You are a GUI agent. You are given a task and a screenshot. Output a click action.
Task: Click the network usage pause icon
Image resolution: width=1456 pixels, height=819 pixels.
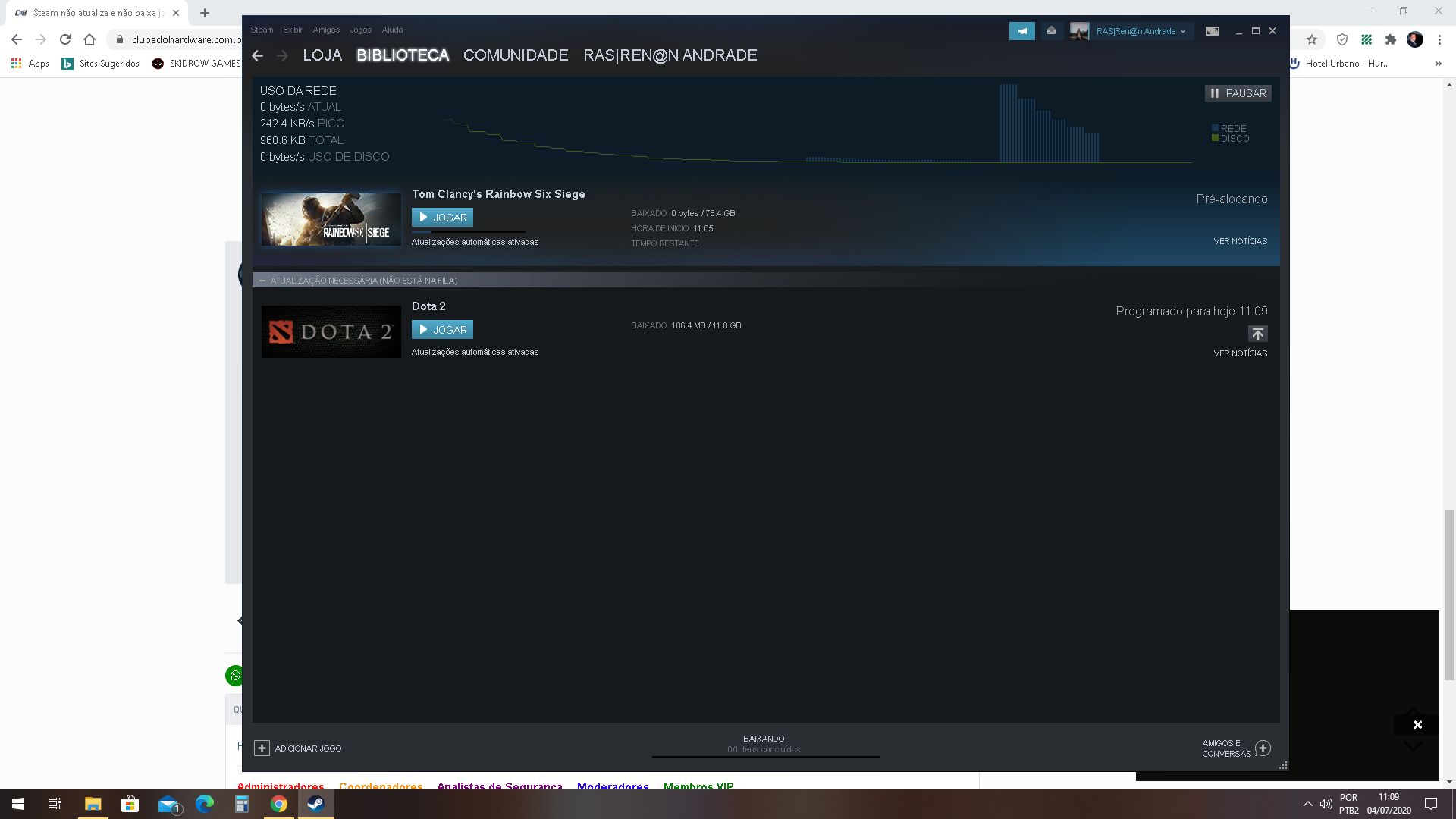[1214, 93]
